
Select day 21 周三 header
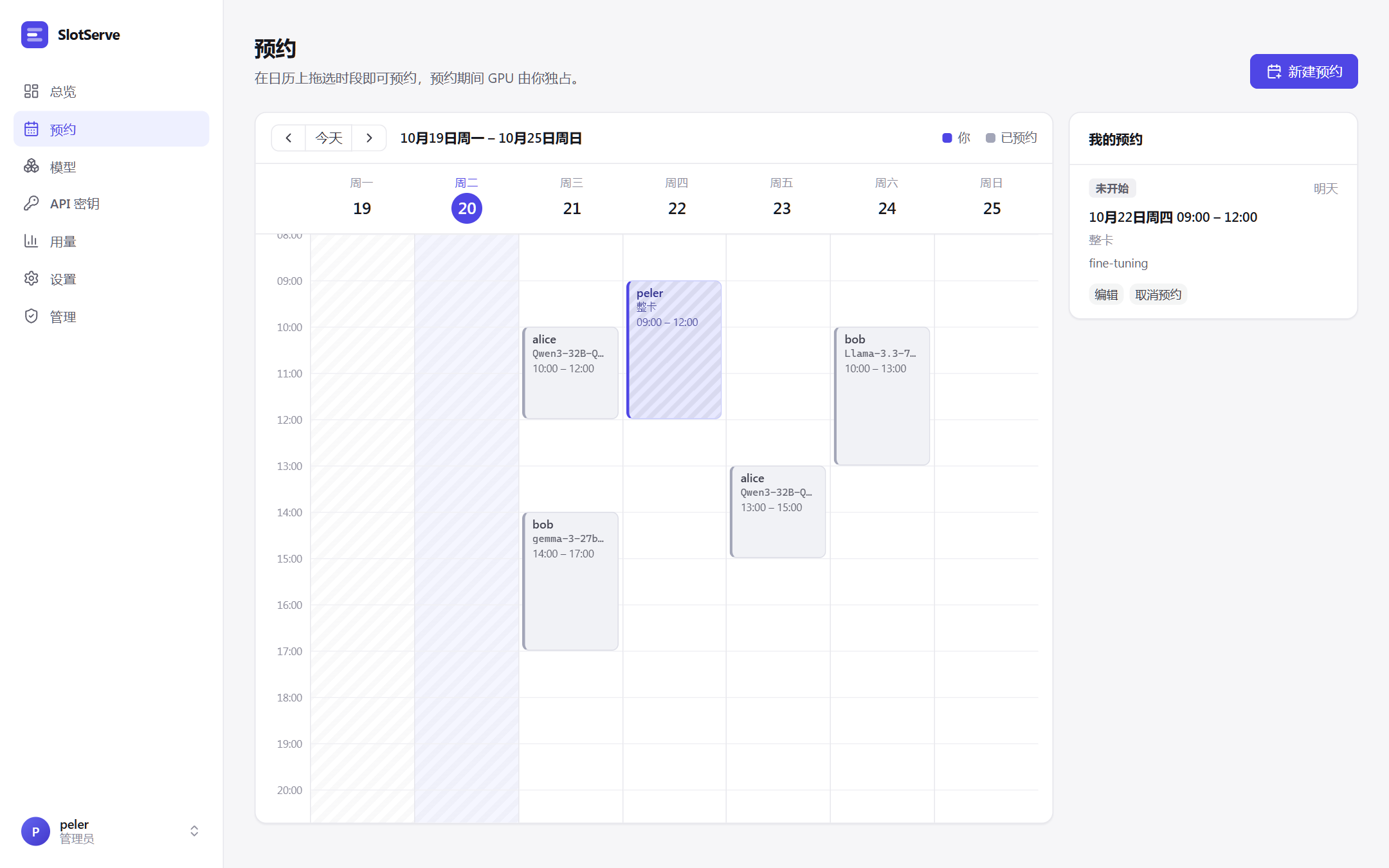(x=572, y=199)
